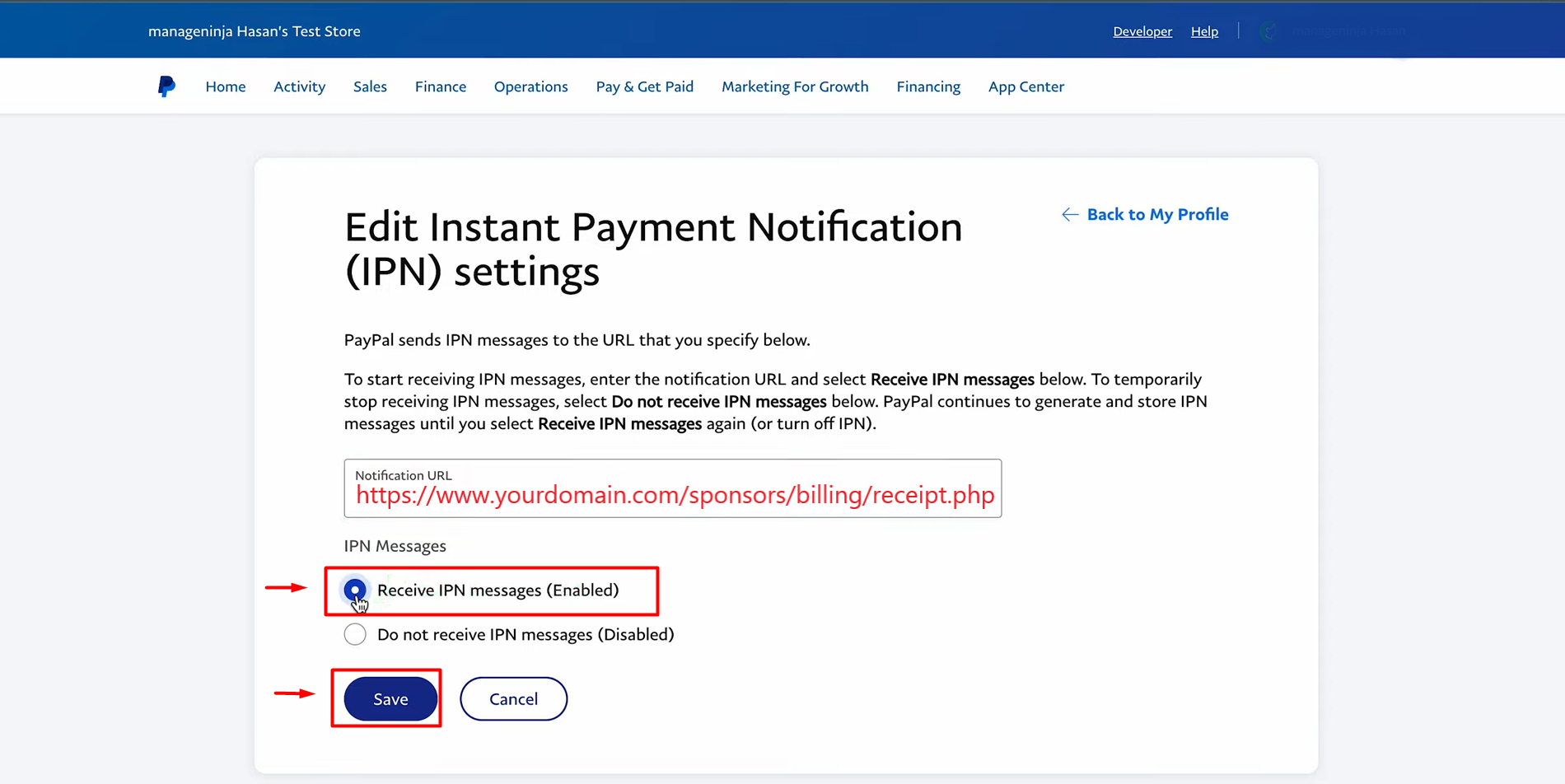The image size is (1565, 784).
Task: Open the Home menu item
Action: click(x=226, y=86)
